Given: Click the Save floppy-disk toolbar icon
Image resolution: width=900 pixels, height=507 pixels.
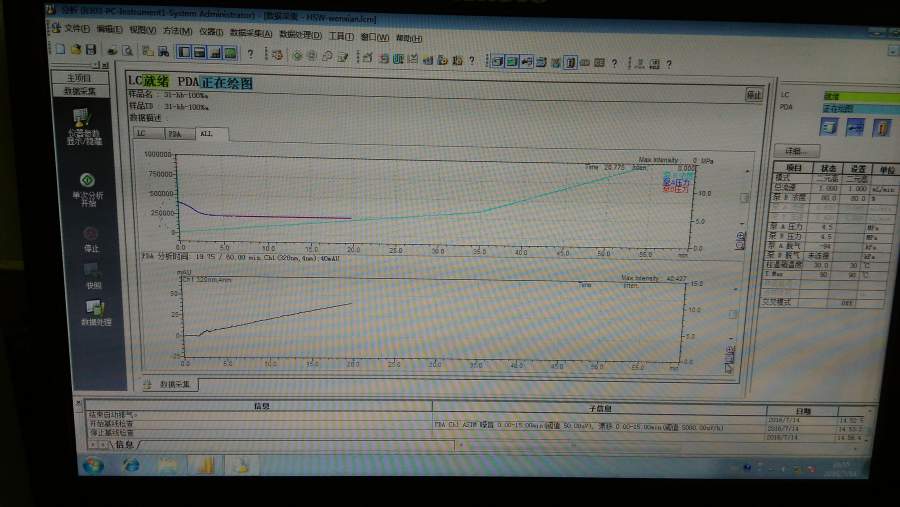Looking at the screenshot, I should pyautogui.click(x=91, y=50).
